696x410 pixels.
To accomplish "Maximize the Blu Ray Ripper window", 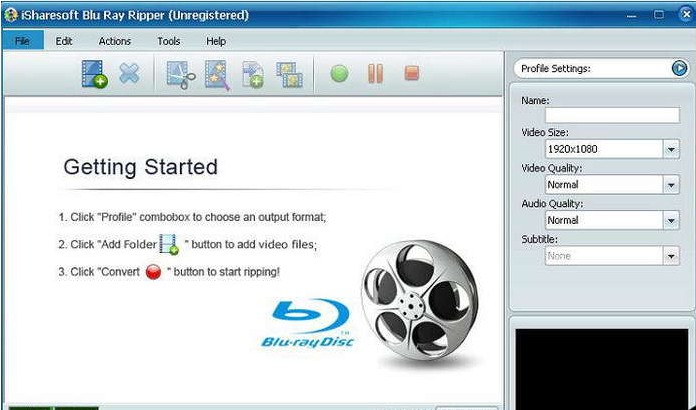I will coord(660,15).
